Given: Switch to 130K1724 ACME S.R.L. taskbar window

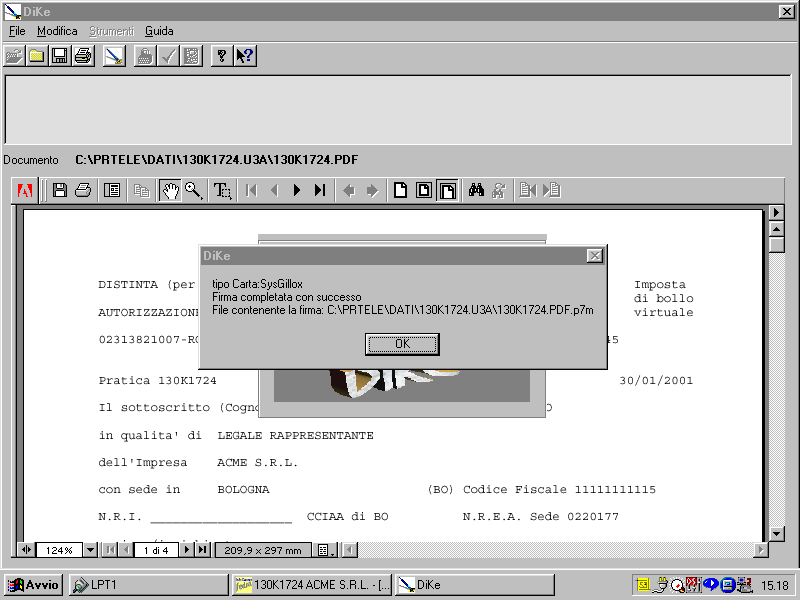Looking at the screenshot, I should (x=312, y=585).
